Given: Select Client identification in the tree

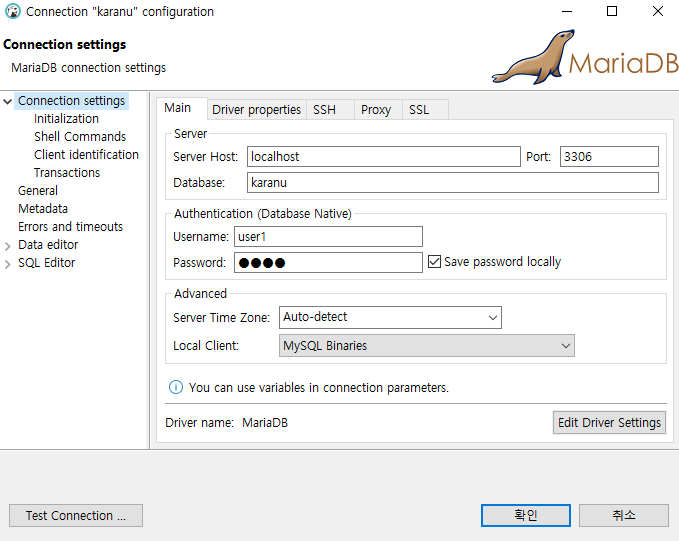Looking at the screenshot, I should [86, 155].
